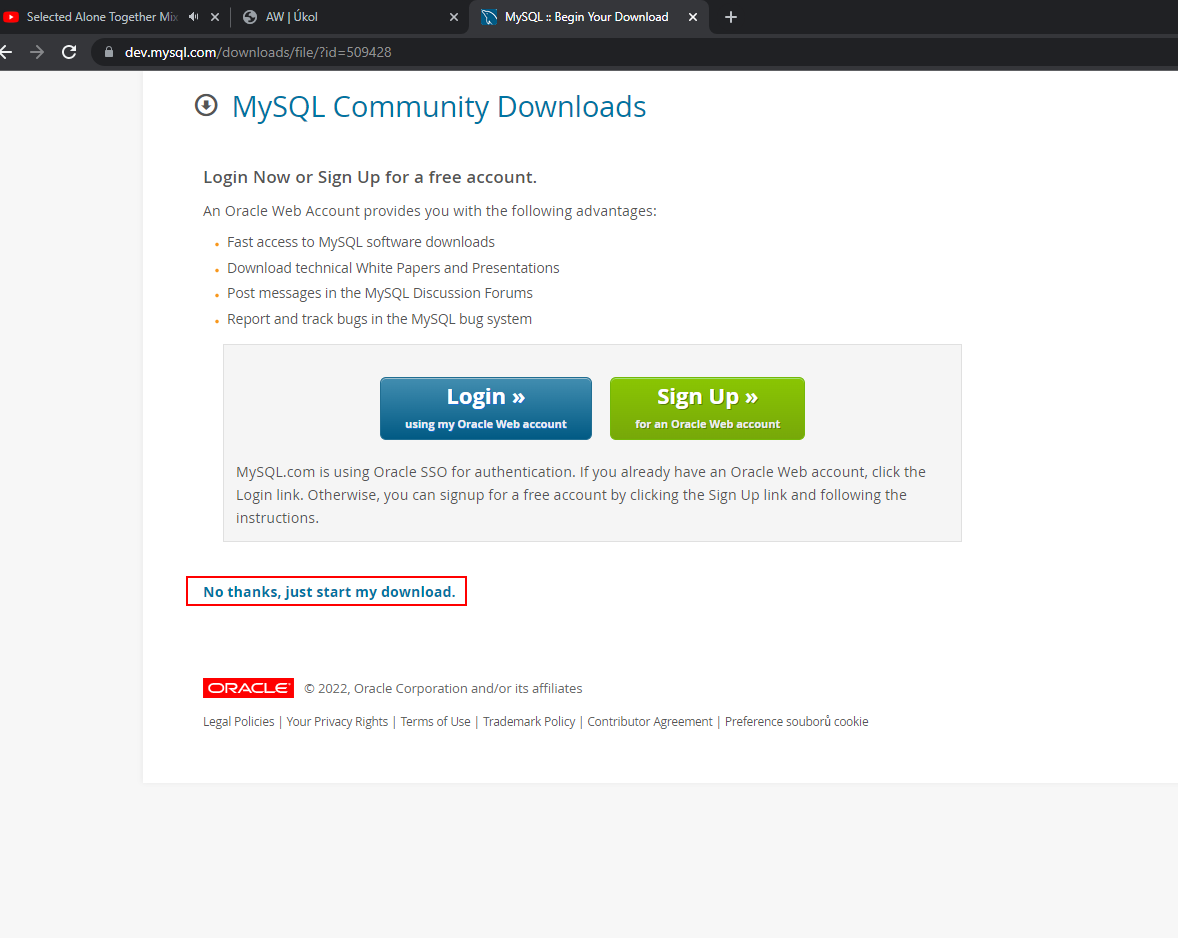Open a new browser tab
This screenshot has height=938, width=1178.
pyautogui.click(x=730, y=17)
